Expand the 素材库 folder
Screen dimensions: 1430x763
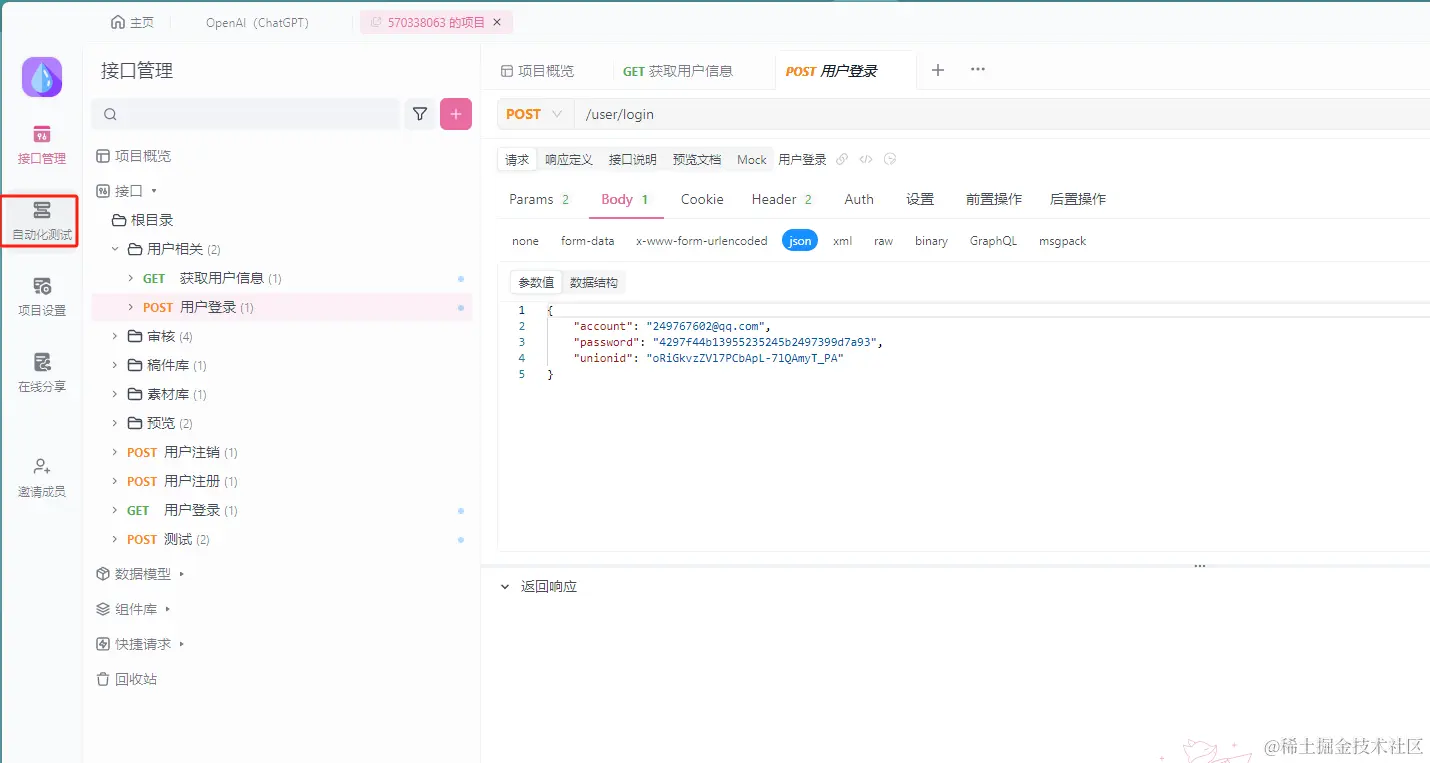click(x=115, y=394)
